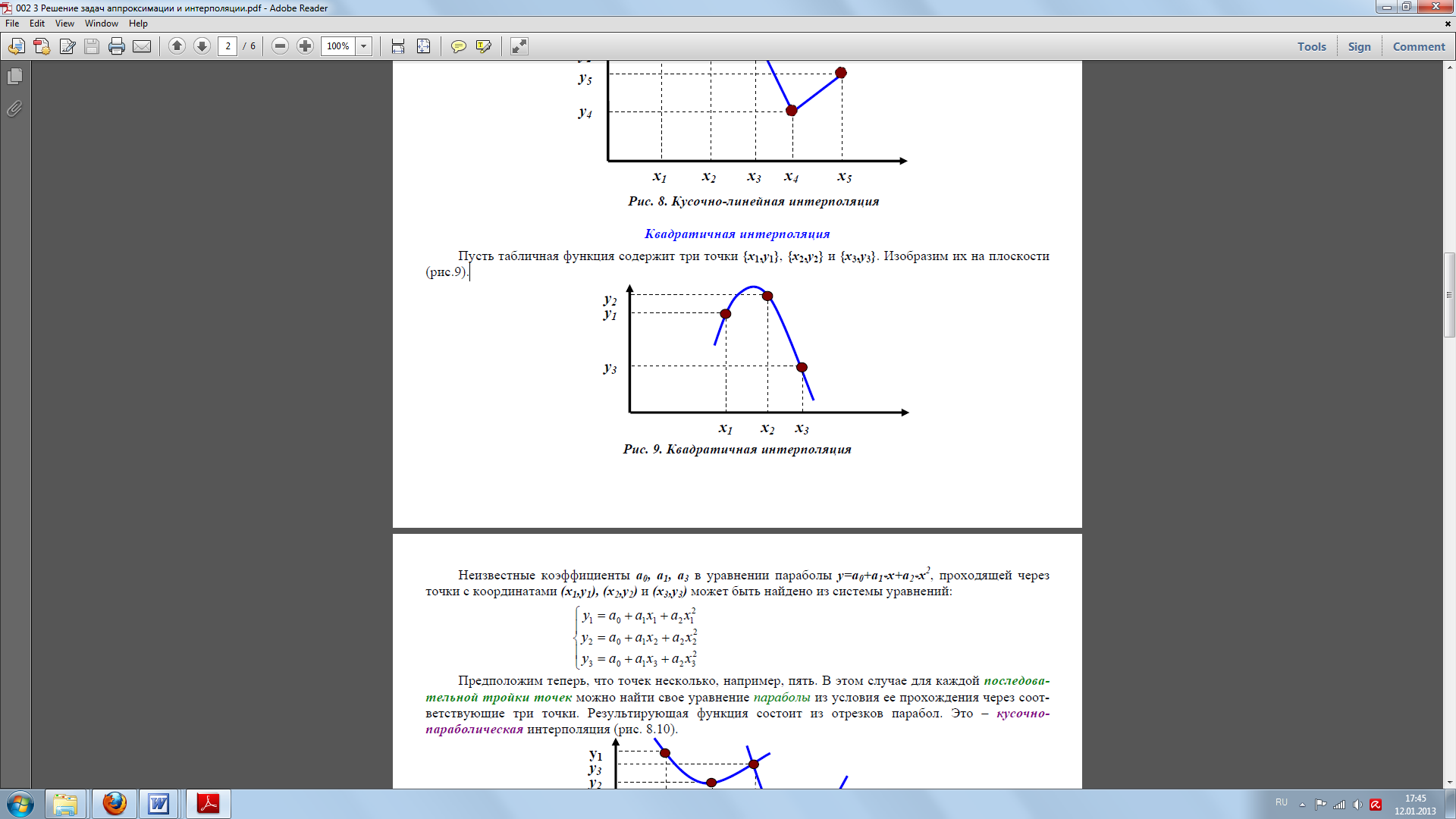
Task: Click the Fit width scrolling icon
Action: [x=398, y=46]
